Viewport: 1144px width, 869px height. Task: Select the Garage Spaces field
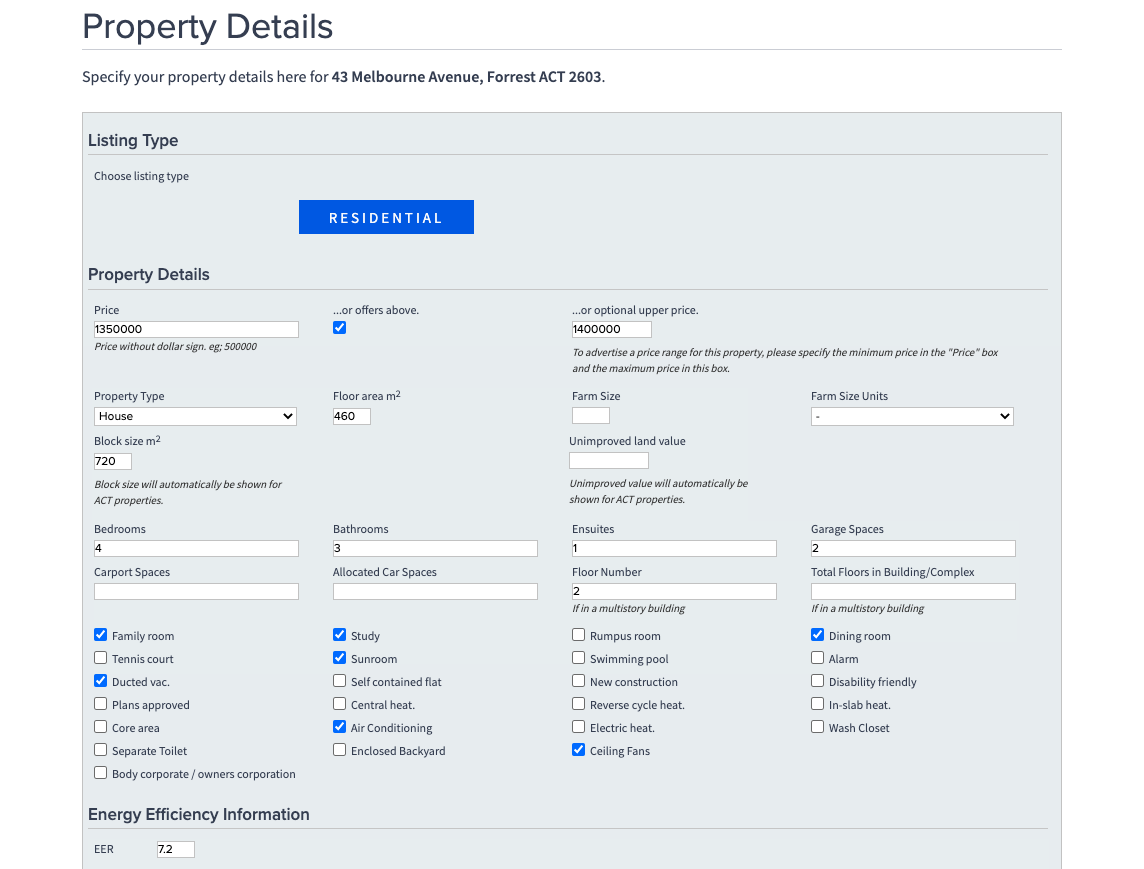tap(912, 548)
